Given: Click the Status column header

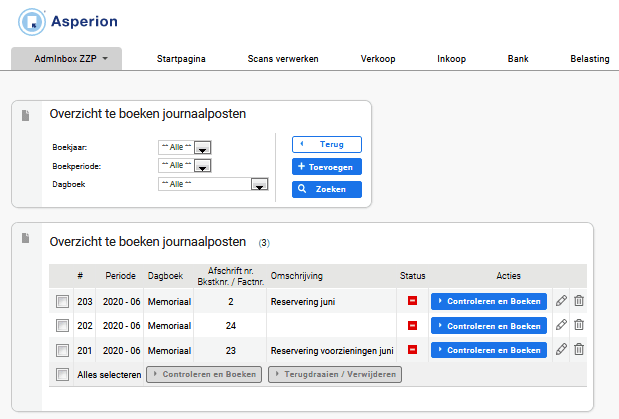Looking at the screenshot, I should 413,276.
